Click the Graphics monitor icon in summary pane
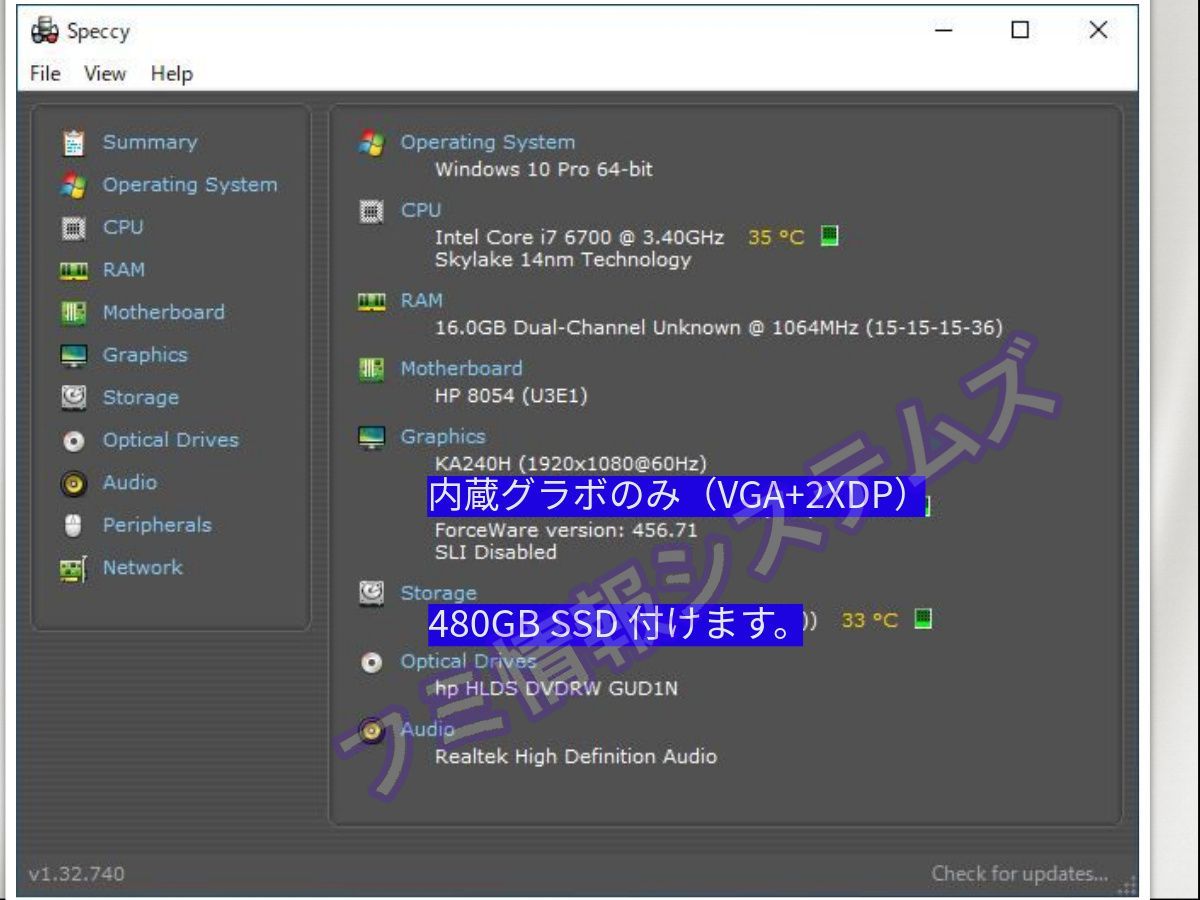The height and width of the screenshot is (900, 1200). (x=371, y=437)
